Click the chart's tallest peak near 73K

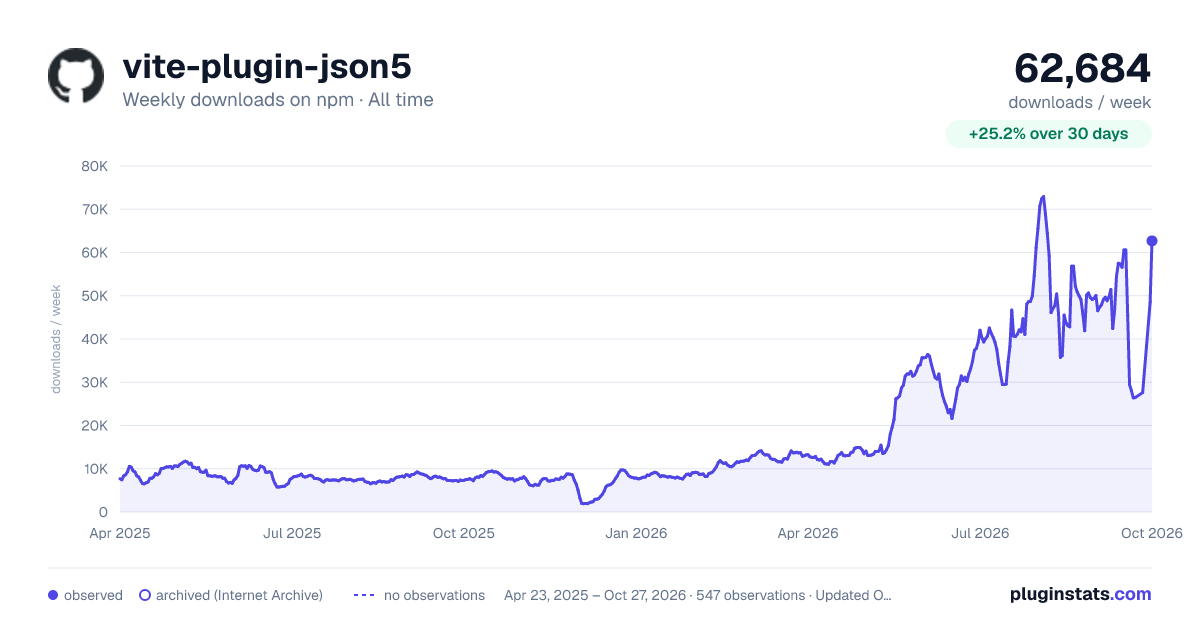(x=1043, y=197)
